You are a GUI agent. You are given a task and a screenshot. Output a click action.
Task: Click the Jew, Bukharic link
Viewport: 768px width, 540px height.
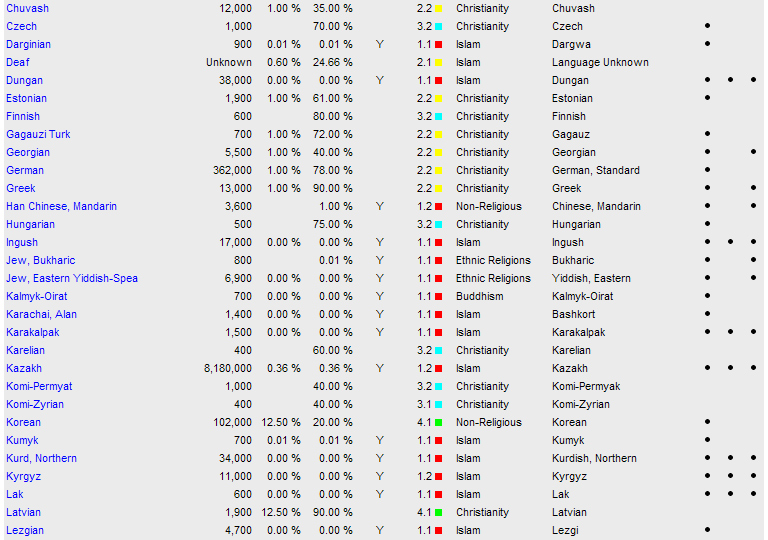[x=41, y=261]
